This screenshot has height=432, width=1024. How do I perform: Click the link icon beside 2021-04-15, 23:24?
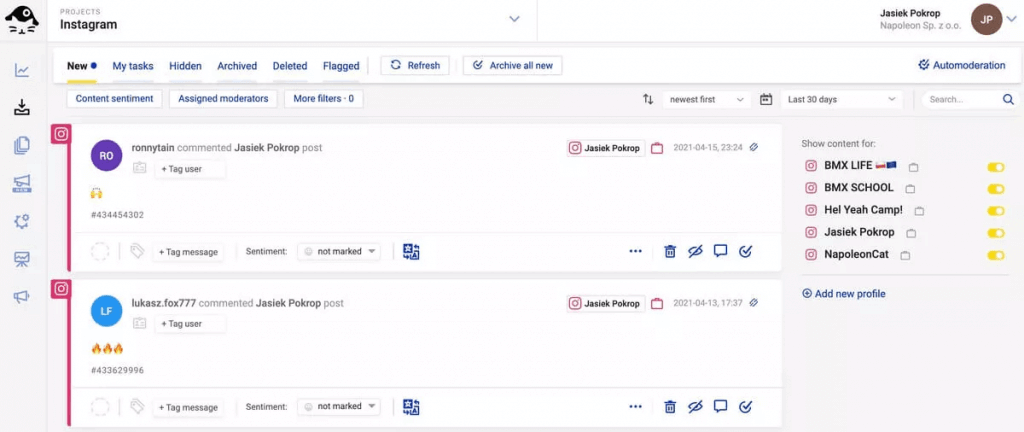coord(754,147)
